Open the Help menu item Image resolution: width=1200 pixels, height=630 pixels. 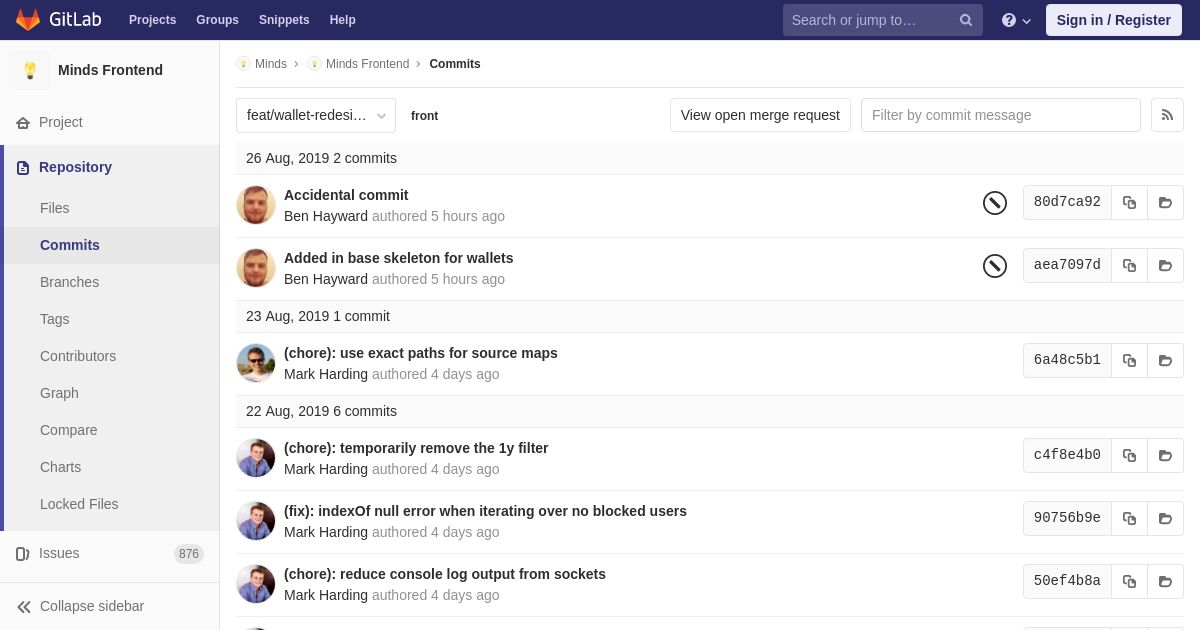[x=343, y=20]
